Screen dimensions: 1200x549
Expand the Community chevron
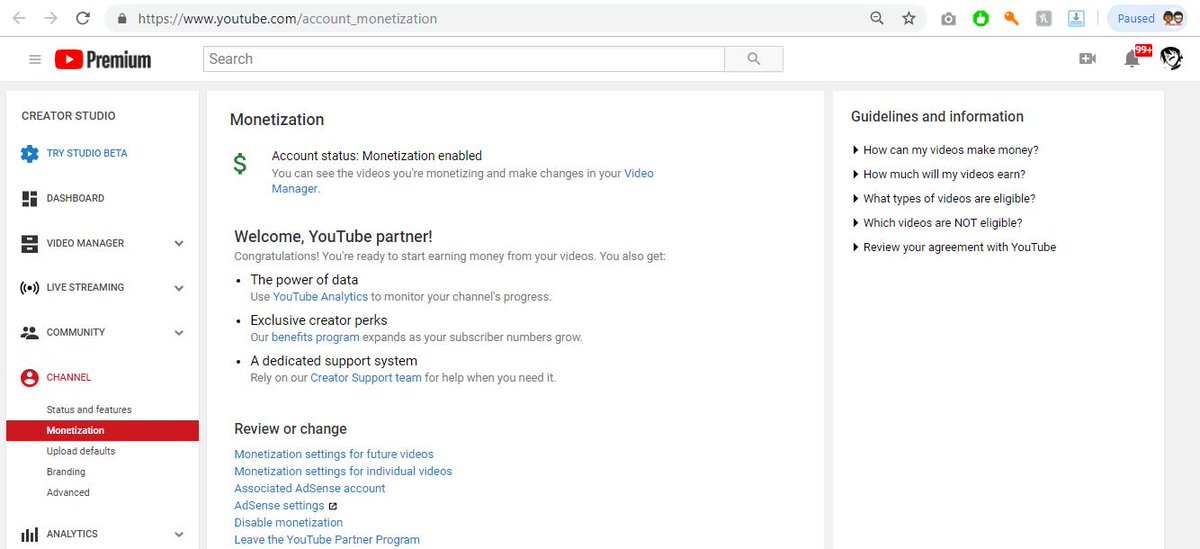pos(179,333)
